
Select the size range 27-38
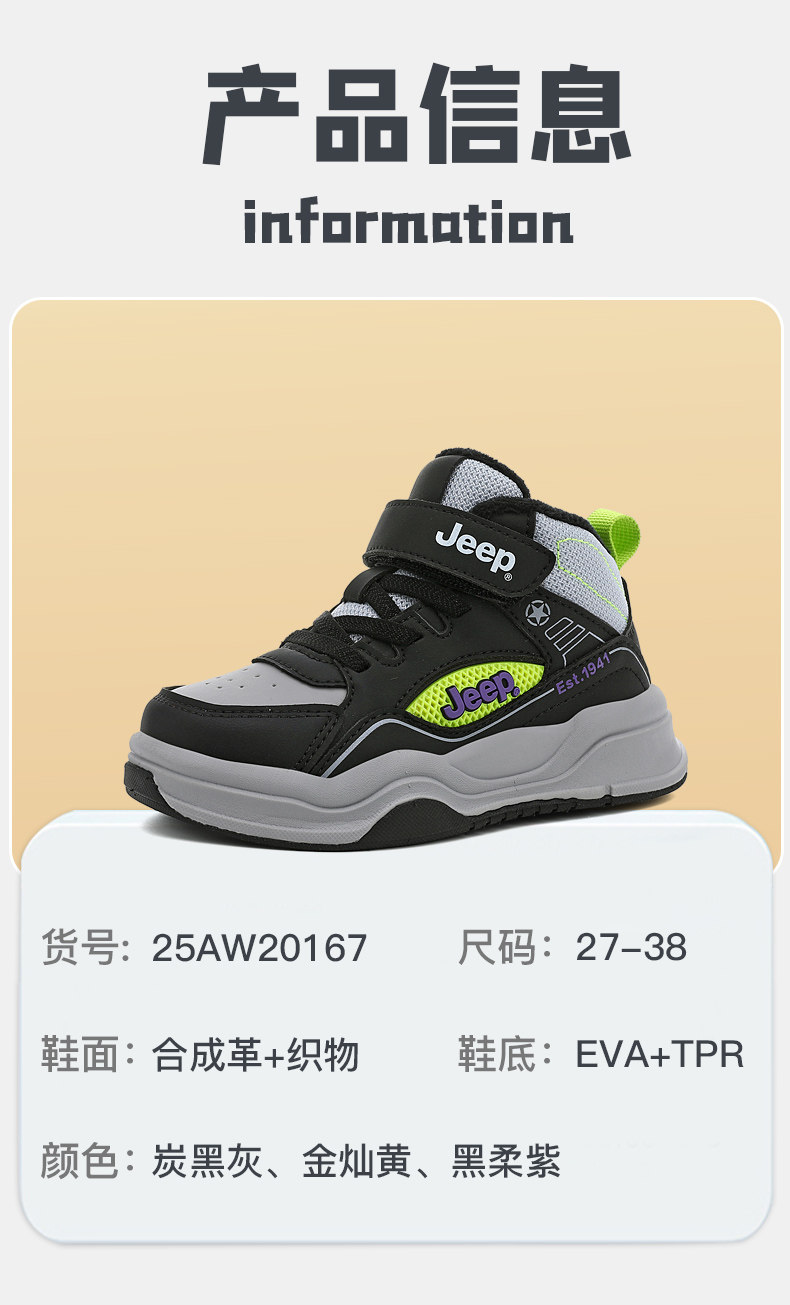631,948
